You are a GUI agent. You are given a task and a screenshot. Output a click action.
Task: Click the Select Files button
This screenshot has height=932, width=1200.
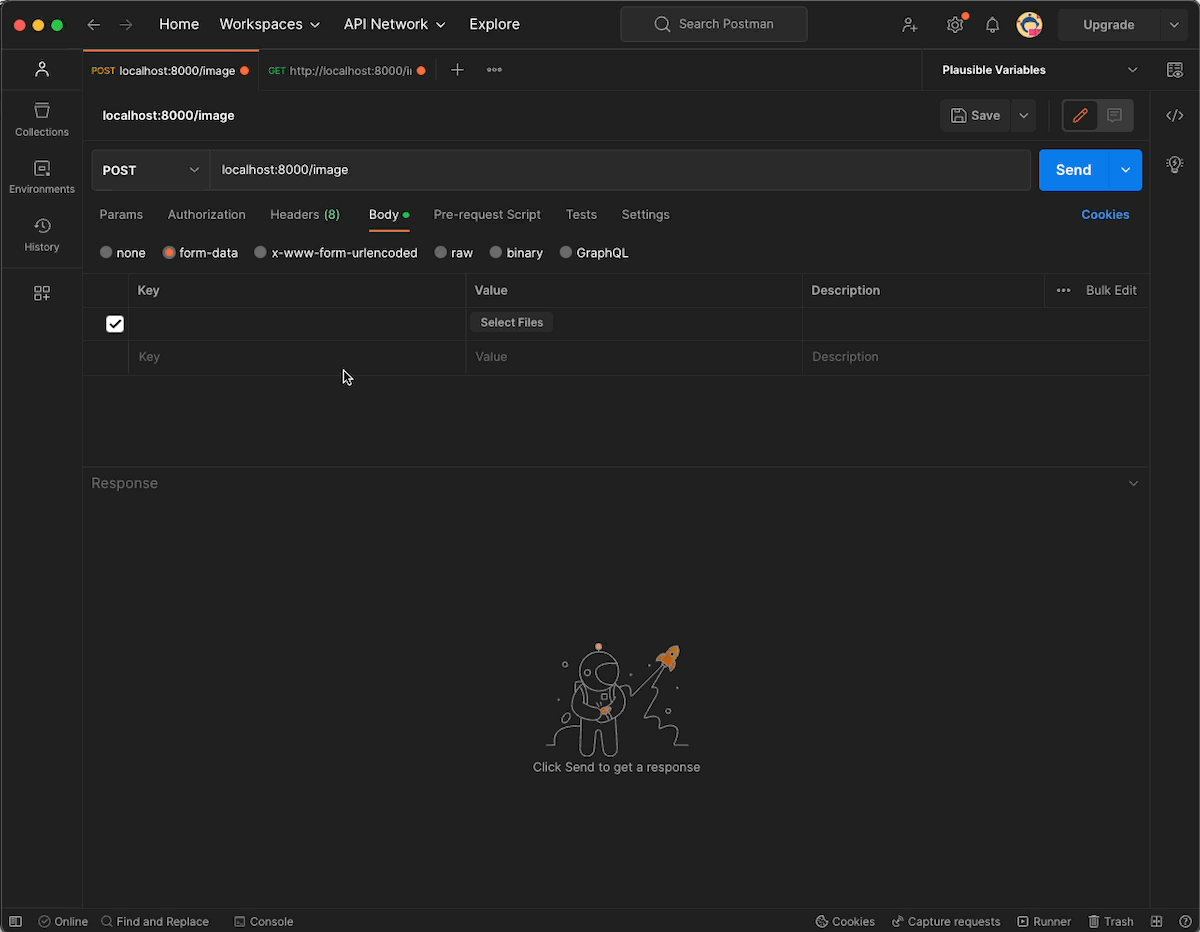[511, 323]
